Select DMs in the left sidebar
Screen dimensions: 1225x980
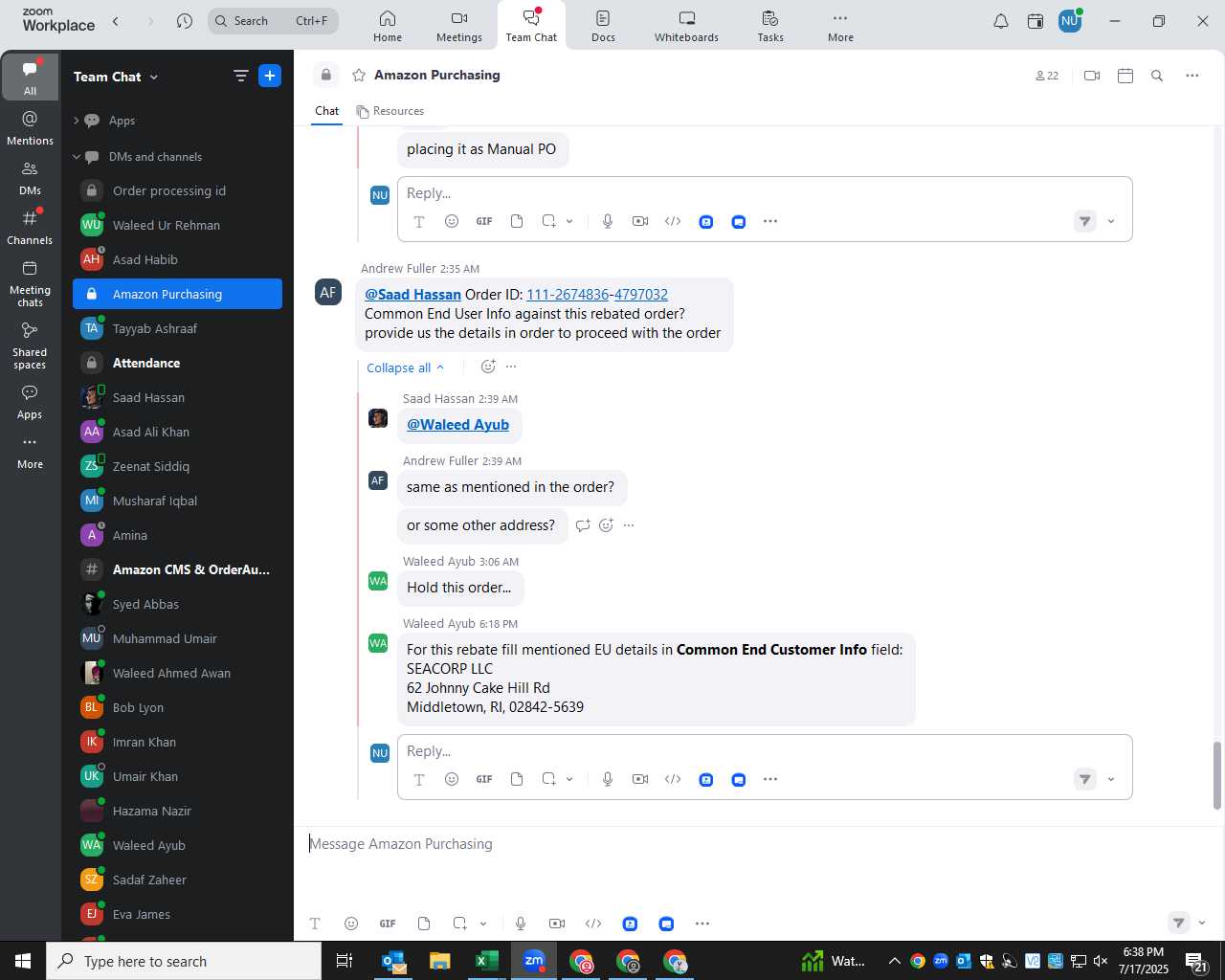30,178
